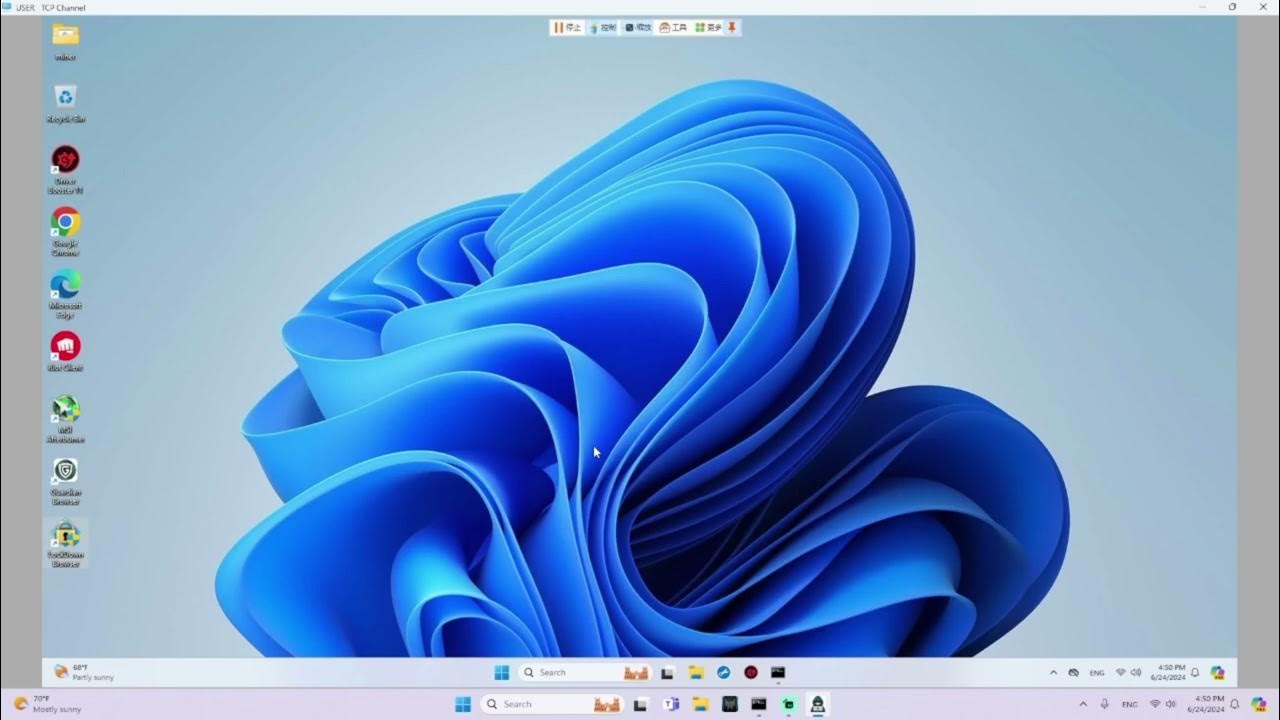Open Task View on local taskbar
The width and height of the screenshot is (1280, 720).
(641, 704)
